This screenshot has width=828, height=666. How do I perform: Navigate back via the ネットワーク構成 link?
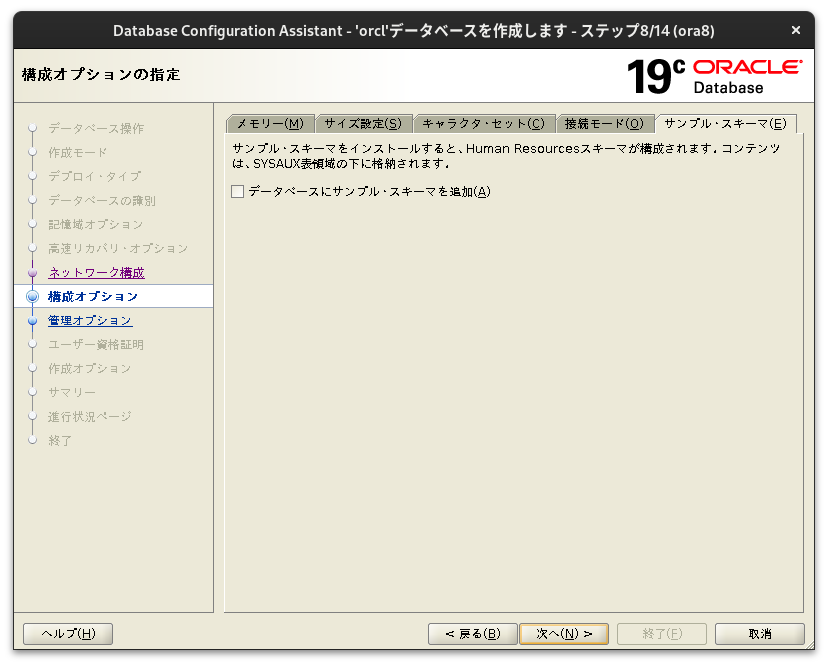coord(95,272)
